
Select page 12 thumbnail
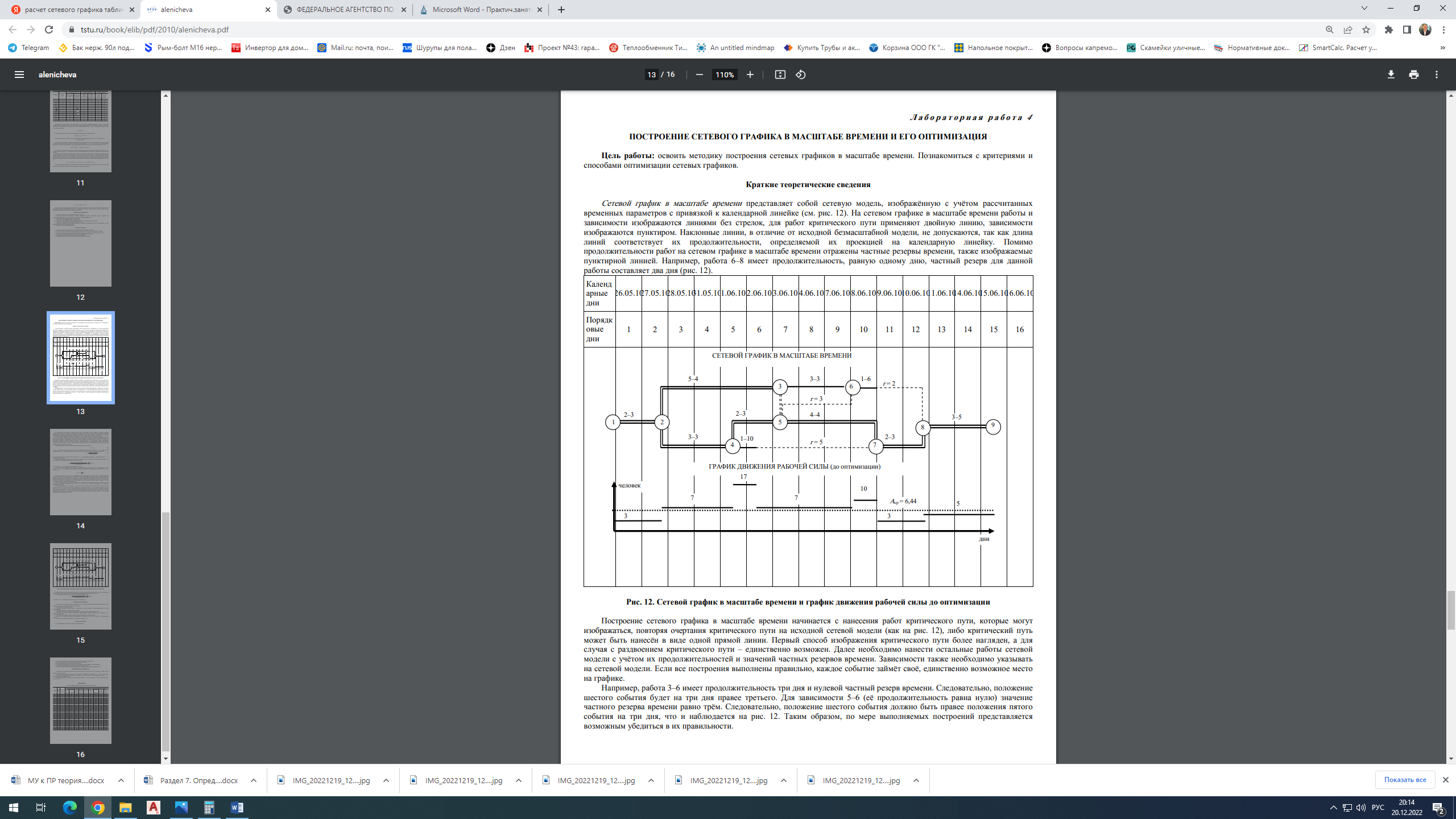click(81, 243)
